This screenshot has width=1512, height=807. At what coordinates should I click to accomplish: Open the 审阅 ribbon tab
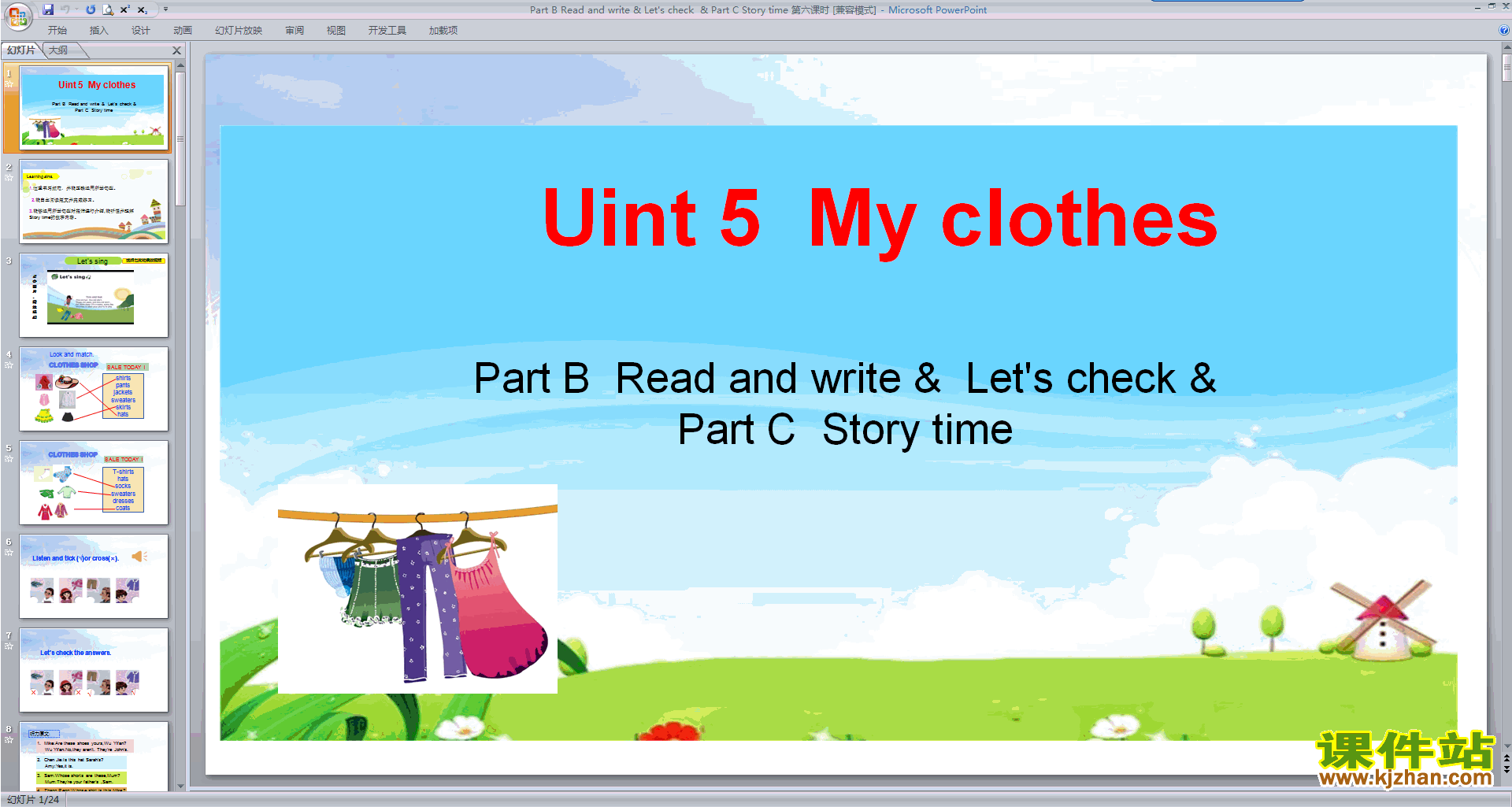(x=295, y=31)
